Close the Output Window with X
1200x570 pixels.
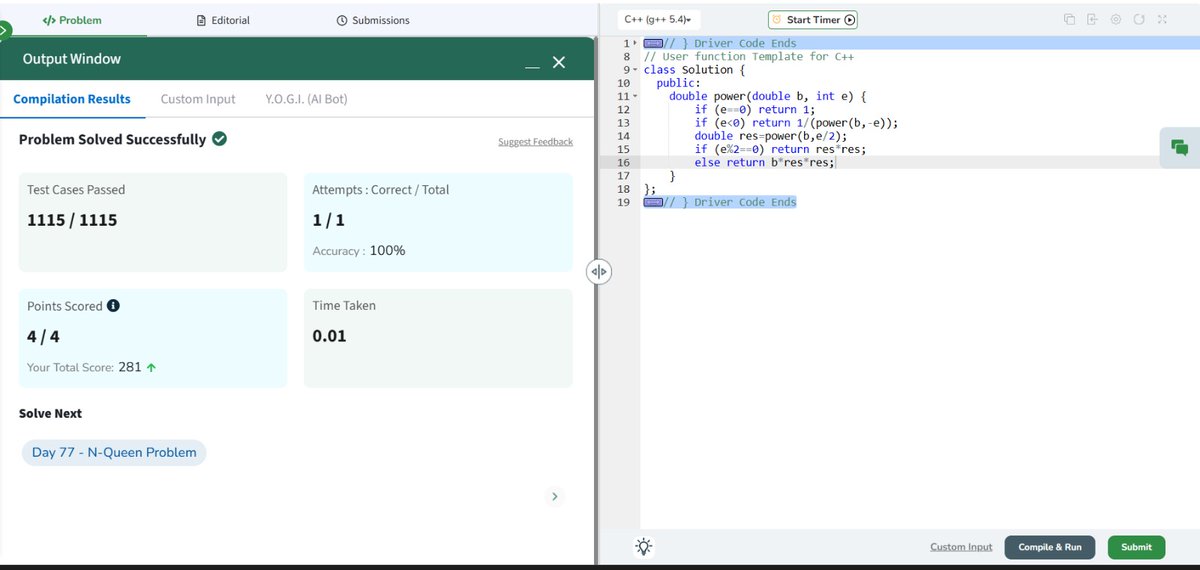(x=558, y=63)
